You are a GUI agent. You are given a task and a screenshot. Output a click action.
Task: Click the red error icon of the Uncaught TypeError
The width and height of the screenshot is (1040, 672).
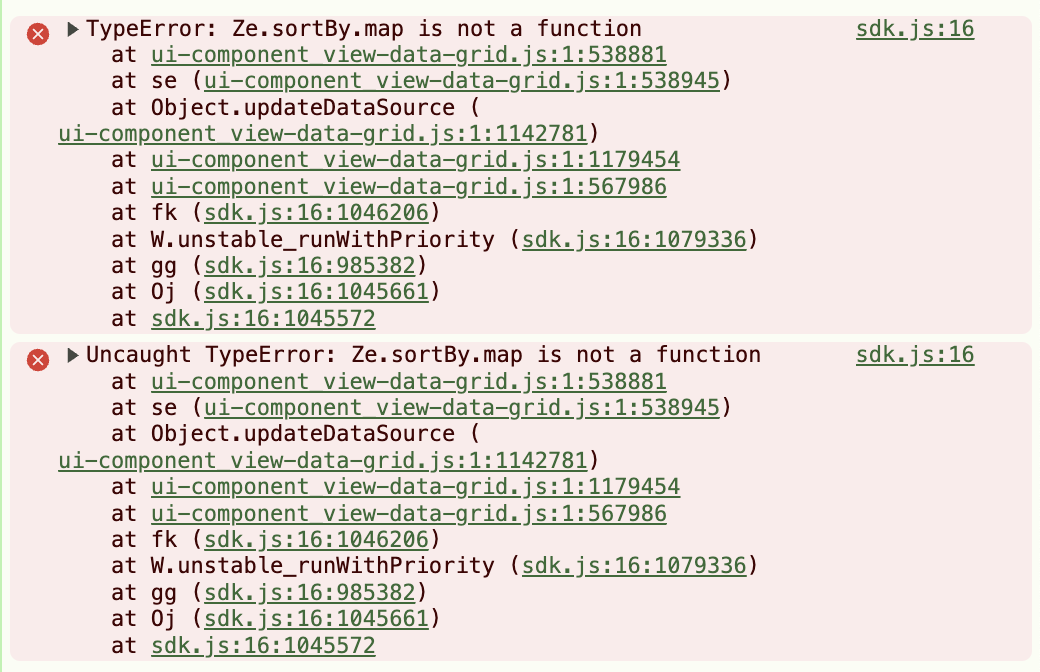[38, 360]
